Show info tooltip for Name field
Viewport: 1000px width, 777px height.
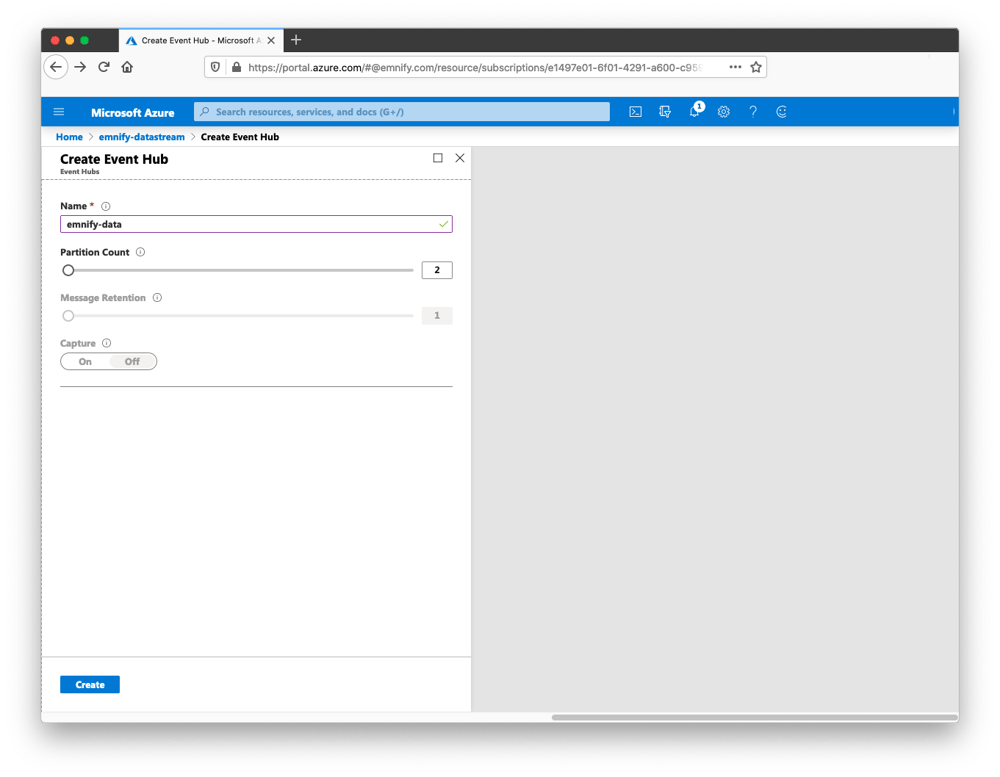(x=106, y=206)
